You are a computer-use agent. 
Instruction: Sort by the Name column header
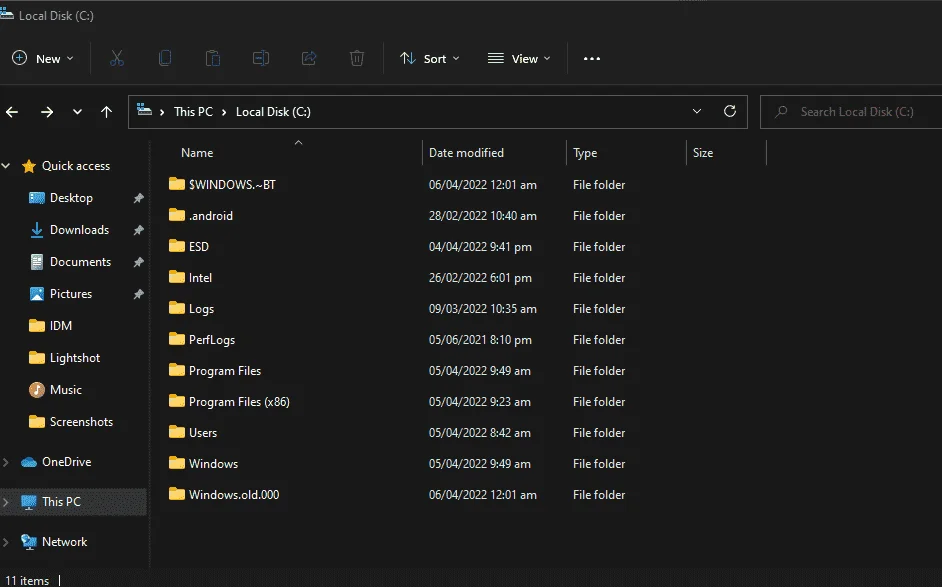click(197, 153)
